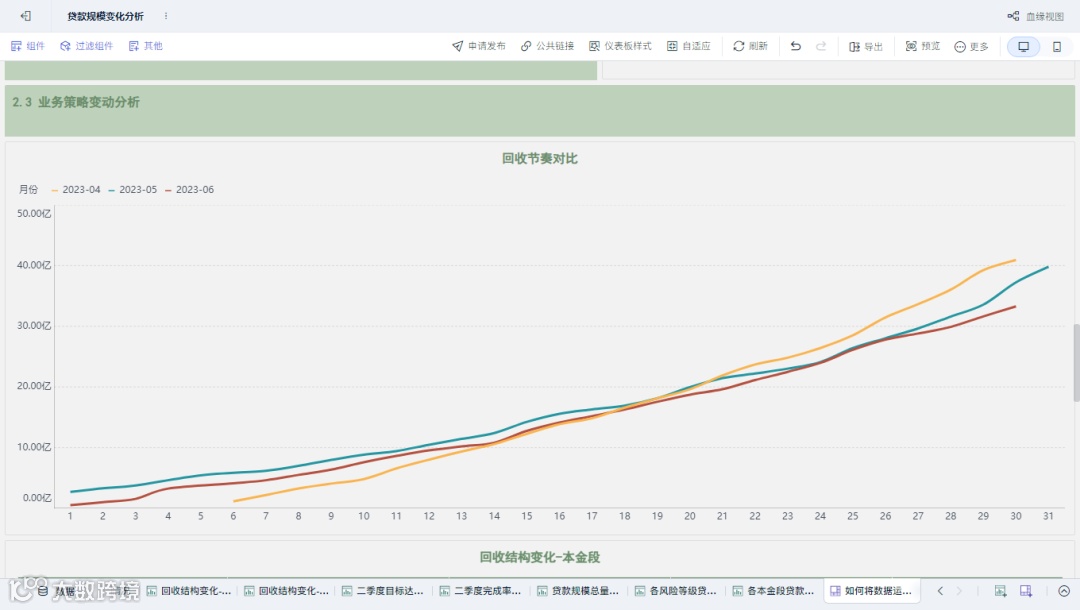Preview the dashboard with 预览
Image resolution: width=1080 pixels, height=610 pixels.
click(922, 46)
